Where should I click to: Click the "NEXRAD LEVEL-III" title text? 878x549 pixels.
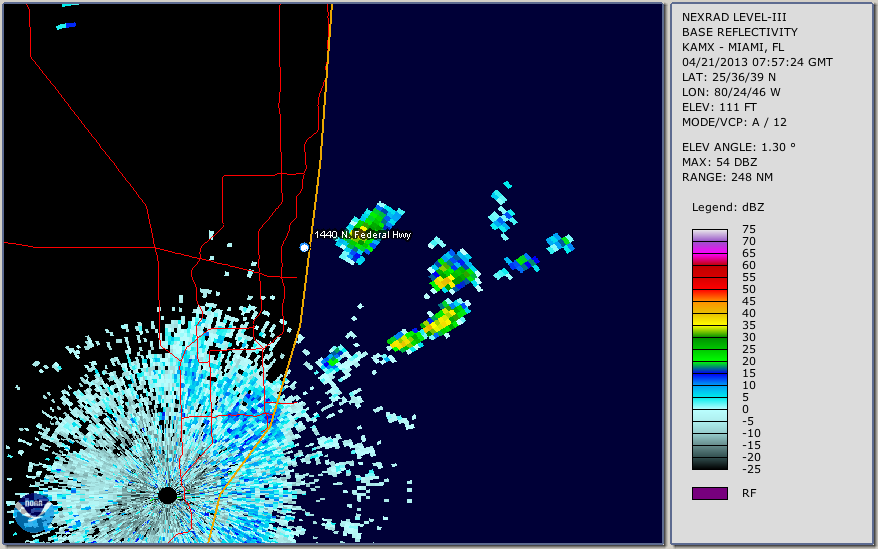click(734, 17)
